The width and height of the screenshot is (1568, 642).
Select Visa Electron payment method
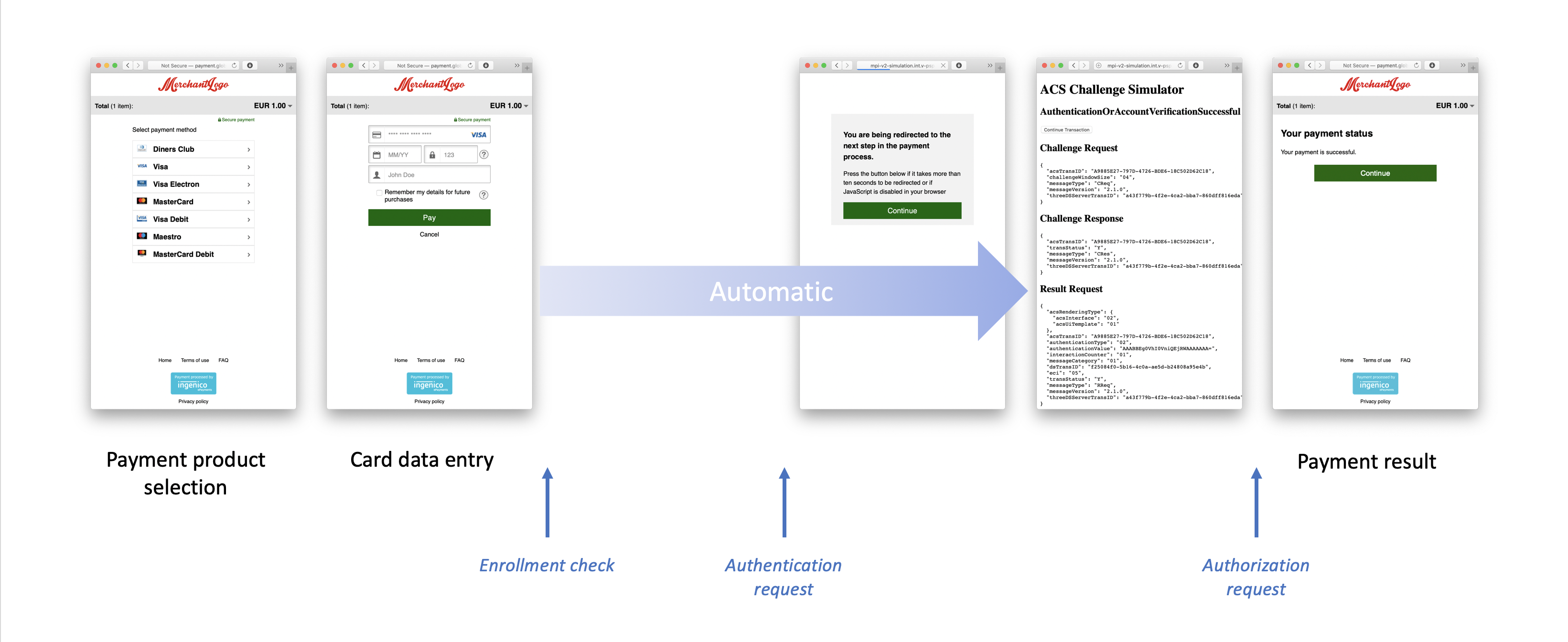click(x=193, y=184)
